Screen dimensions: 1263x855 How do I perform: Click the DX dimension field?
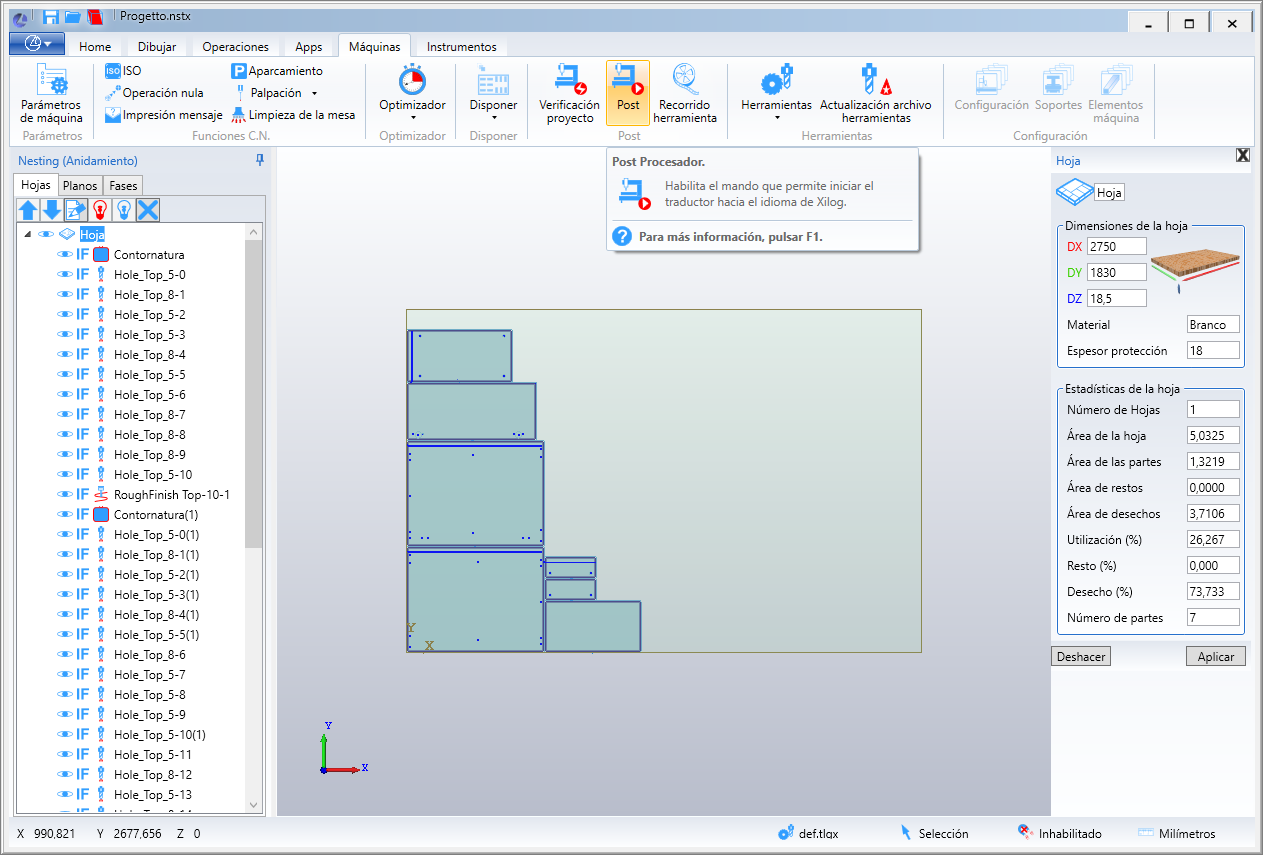[x=1117, y=246]
